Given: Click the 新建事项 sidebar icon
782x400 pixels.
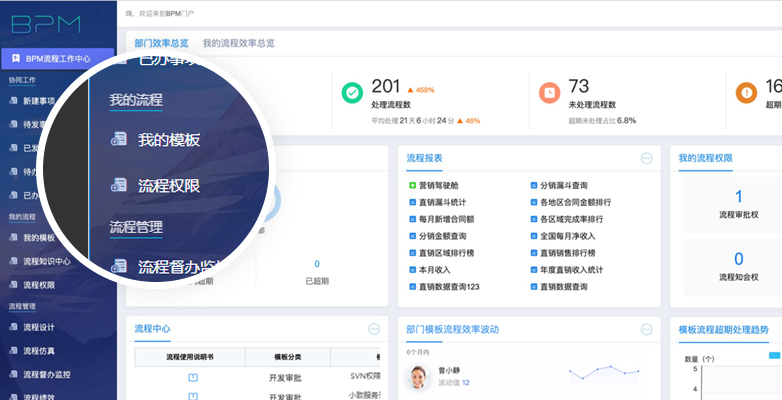Looking at the screenshot, I should pyautogui.click(x=13, y=101).
